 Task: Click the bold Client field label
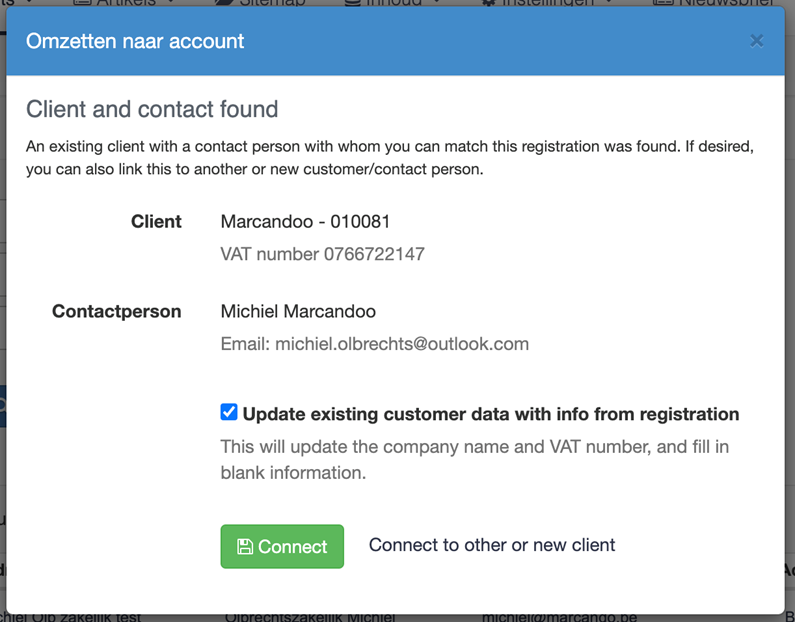pyautogui.click(x=156, y=222)
